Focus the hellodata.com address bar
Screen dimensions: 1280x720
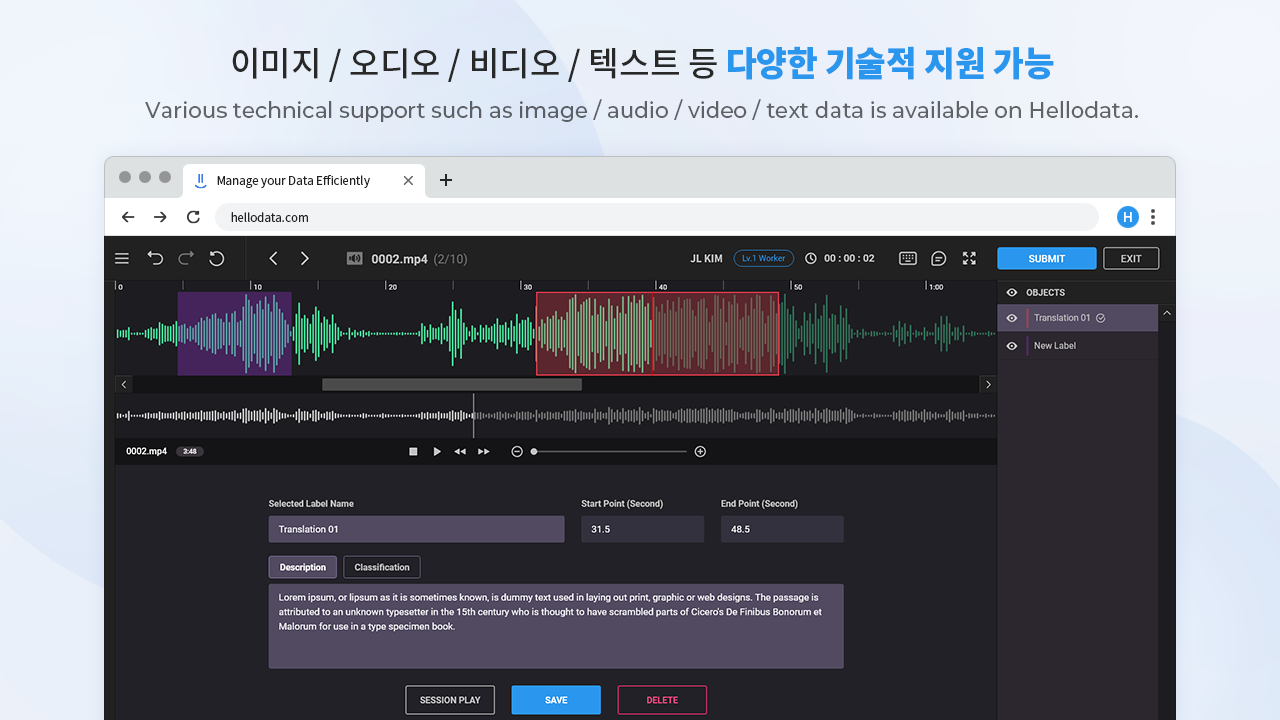pyautogui.click(x=656, y=217)
